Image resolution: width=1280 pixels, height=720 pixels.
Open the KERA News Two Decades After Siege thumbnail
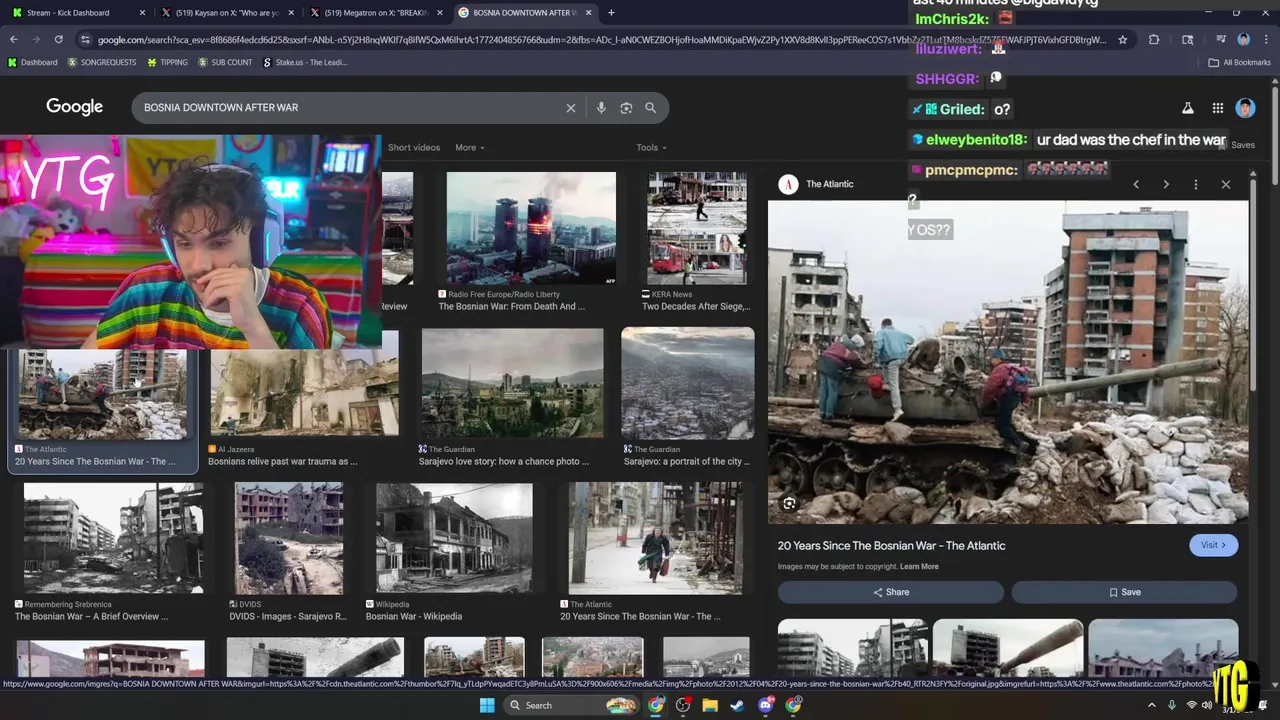click(696, 228)
